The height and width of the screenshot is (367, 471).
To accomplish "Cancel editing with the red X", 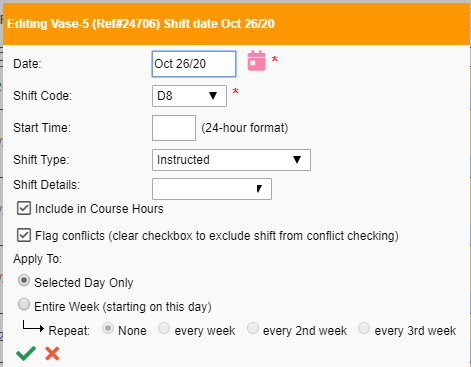I will (52, 354).
